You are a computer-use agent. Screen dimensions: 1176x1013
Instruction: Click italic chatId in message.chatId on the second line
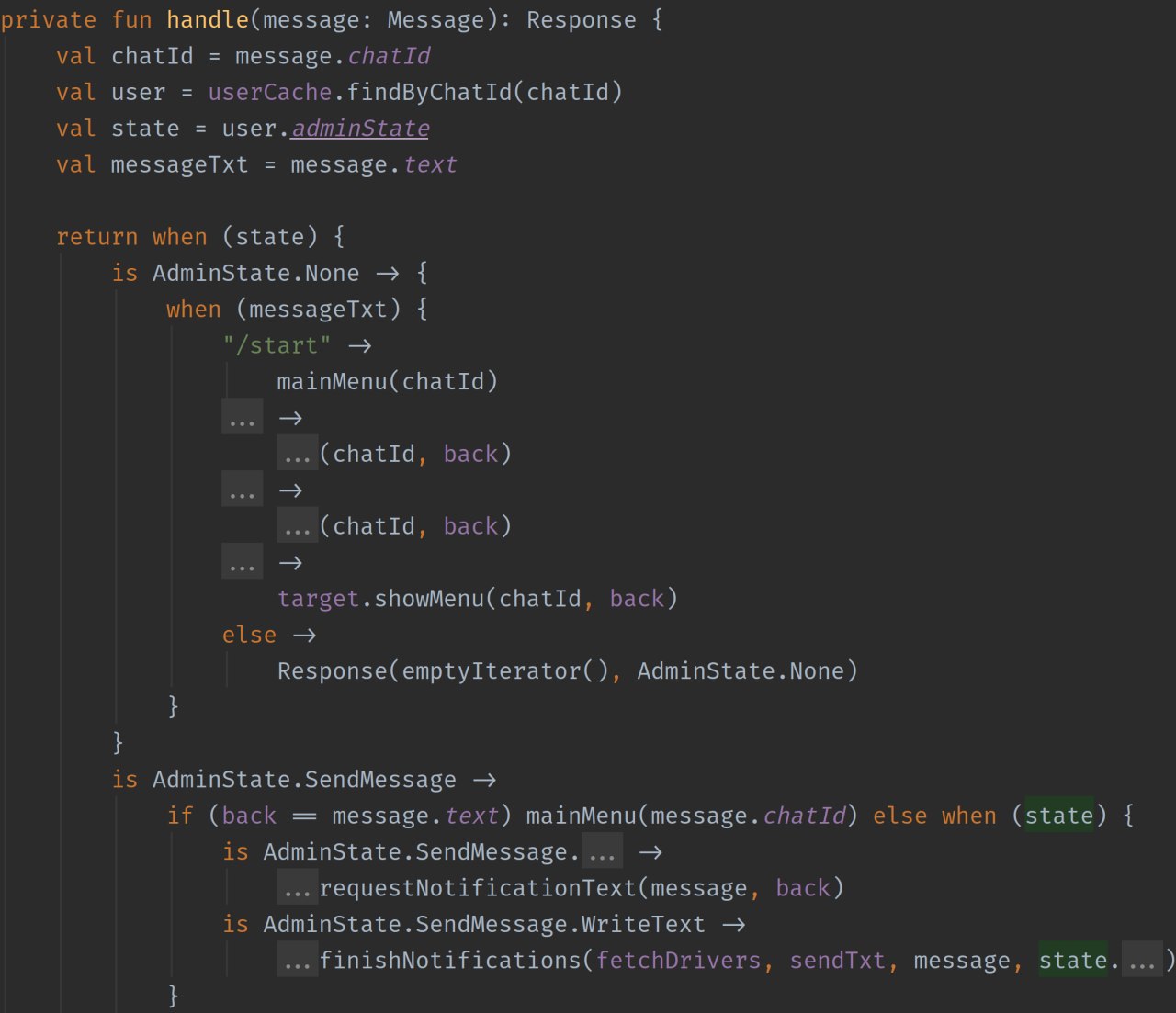pos(388,57)
